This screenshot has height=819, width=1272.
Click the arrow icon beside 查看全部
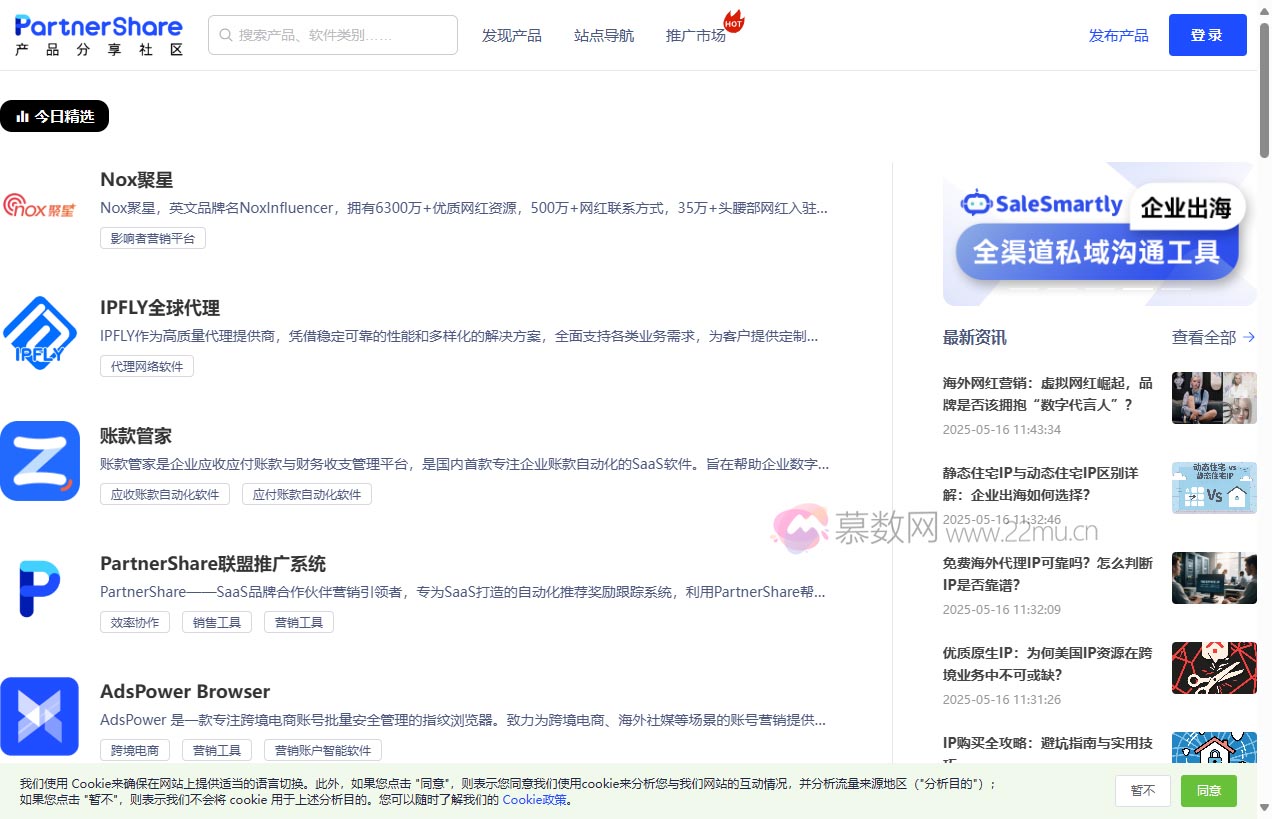click(x=1249, y=338)
